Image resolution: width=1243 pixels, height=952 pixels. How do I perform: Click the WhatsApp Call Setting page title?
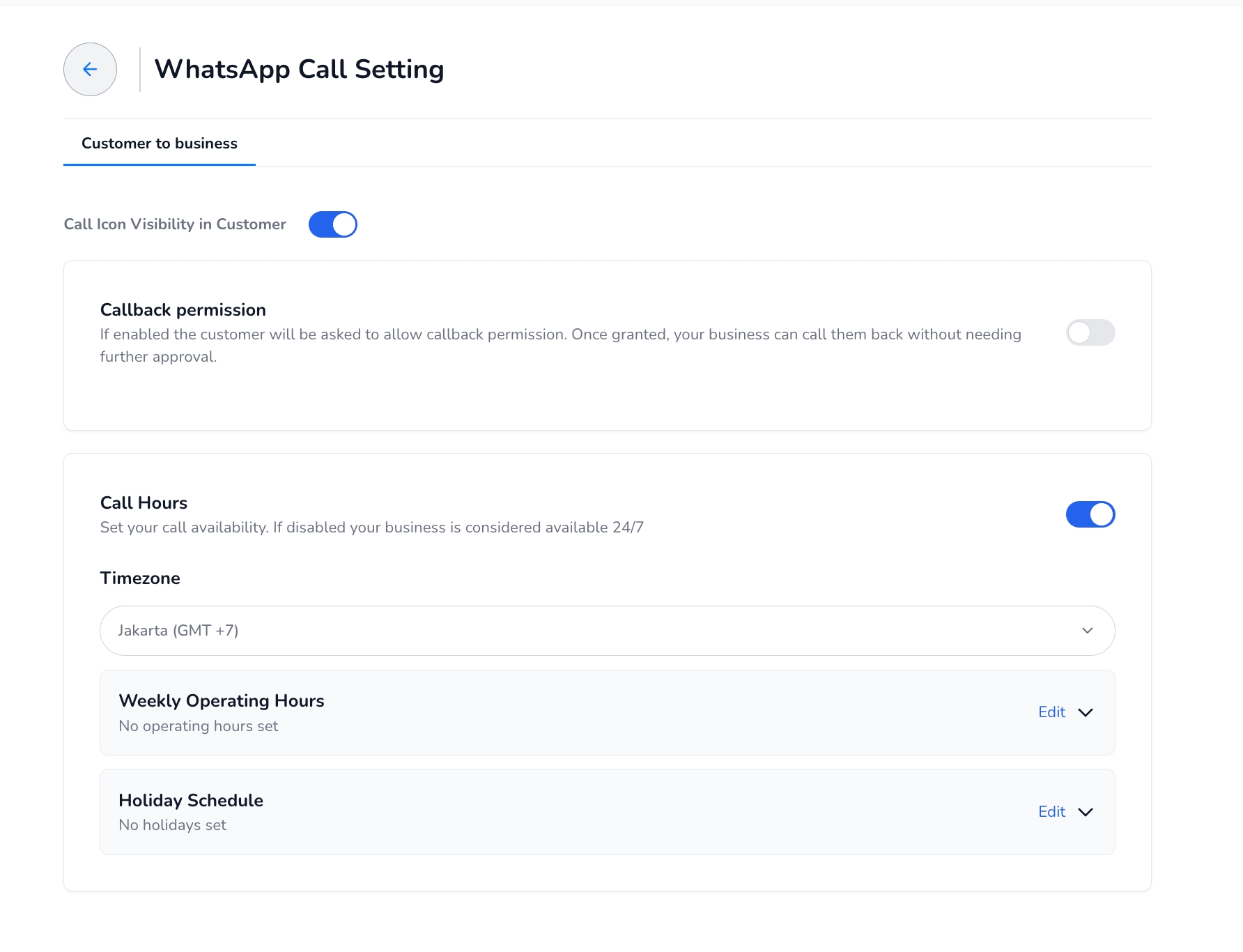click(x=299, y=70)
